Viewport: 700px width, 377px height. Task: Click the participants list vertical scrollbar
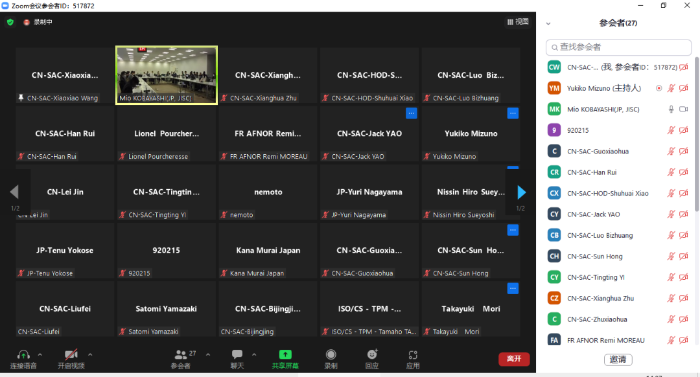(x=697, y=134)
